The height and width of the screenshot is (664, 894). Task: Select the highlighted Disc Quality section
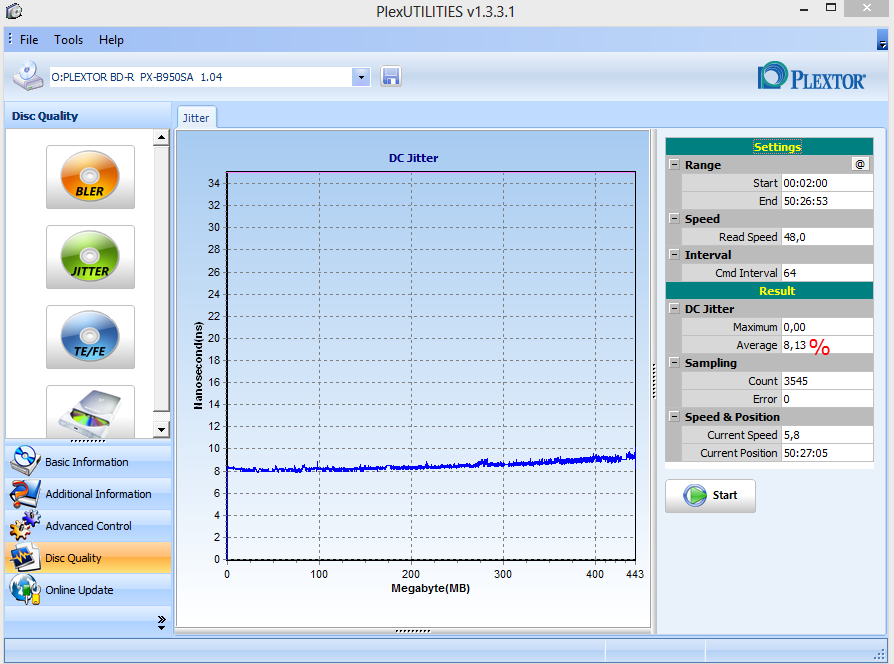(x=88, y=557)
